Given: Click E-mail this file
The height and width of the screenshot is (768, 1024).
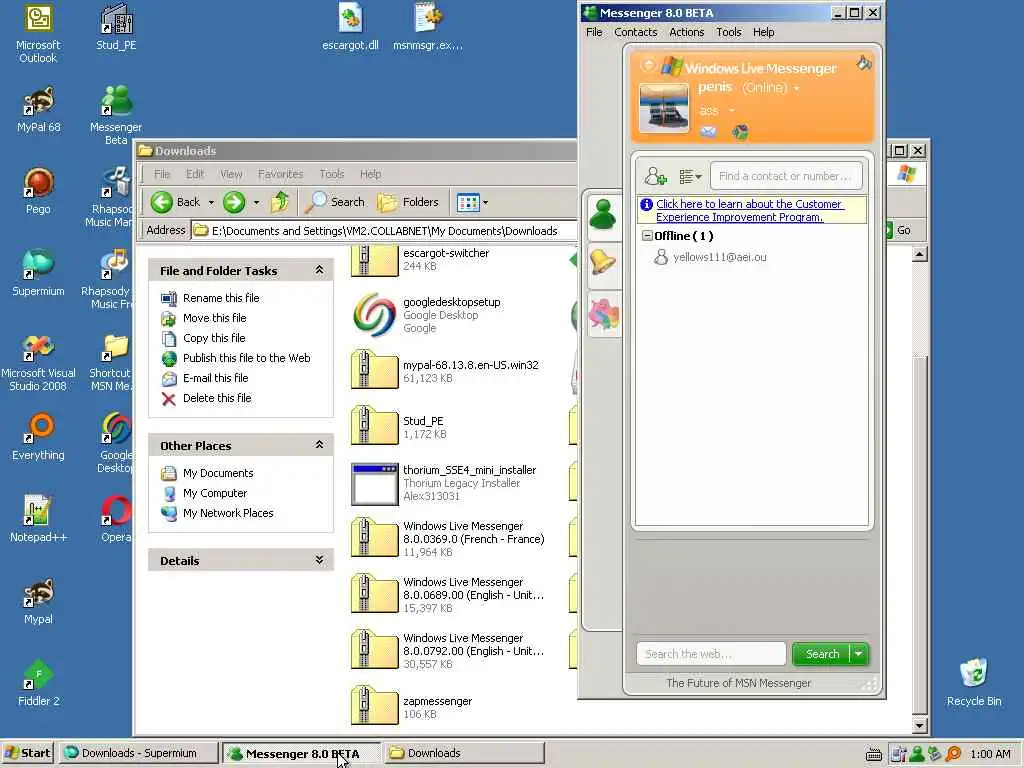Looking at the screenshot, I should coord(216,378).
